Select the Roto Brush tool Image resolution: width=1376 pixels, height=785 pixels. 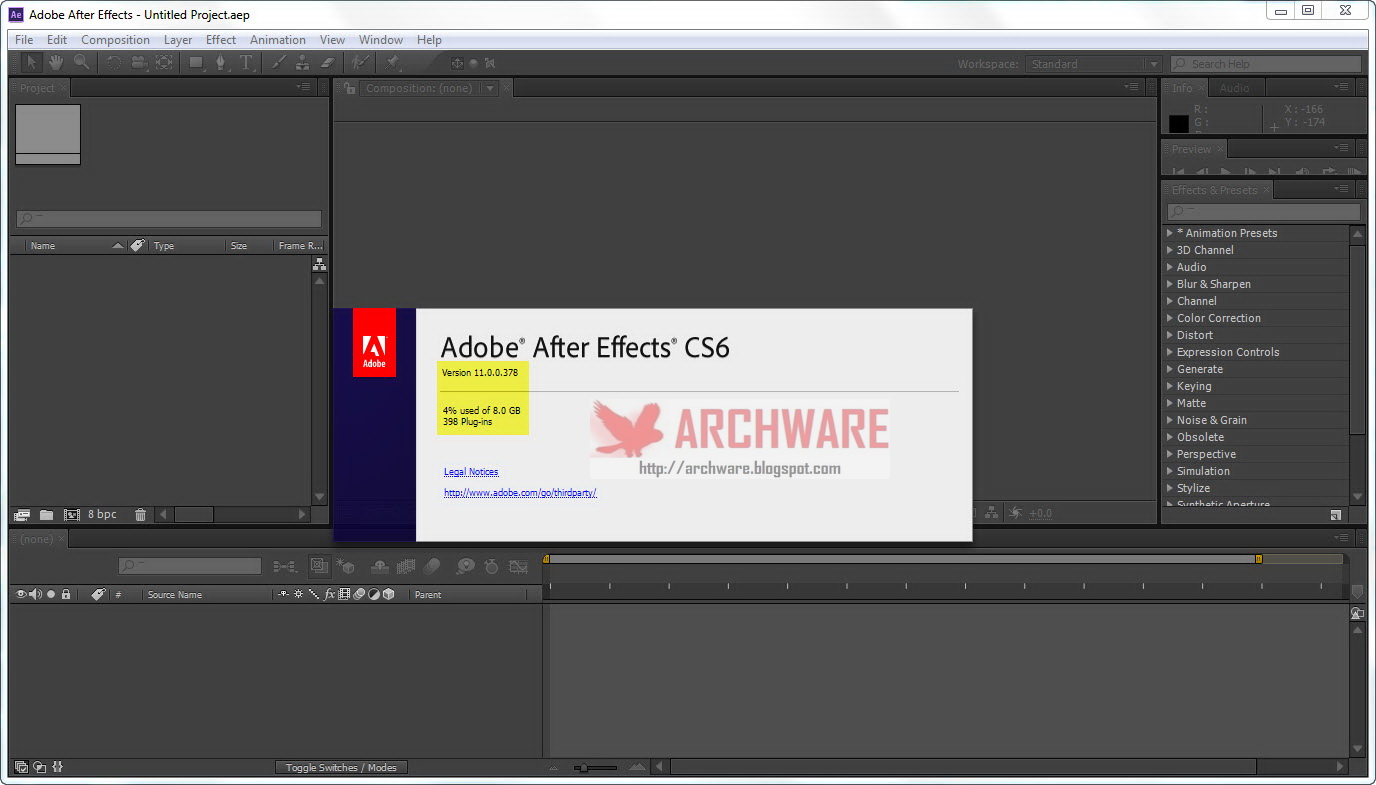(x=360, y=63)
